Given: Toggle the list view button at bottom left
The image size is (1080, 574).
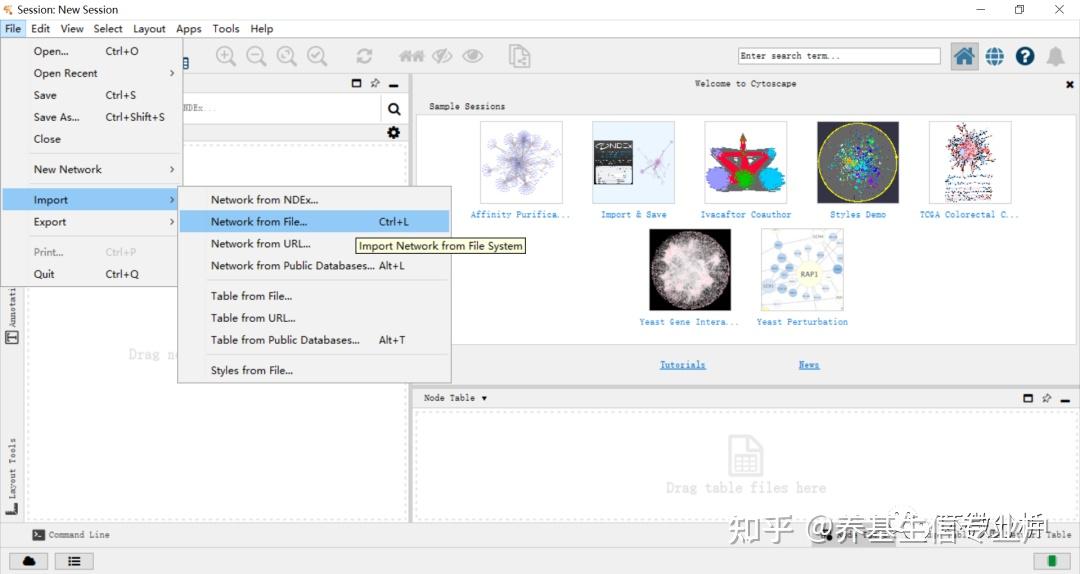Looking at the screenshot, I should [74, 562].
